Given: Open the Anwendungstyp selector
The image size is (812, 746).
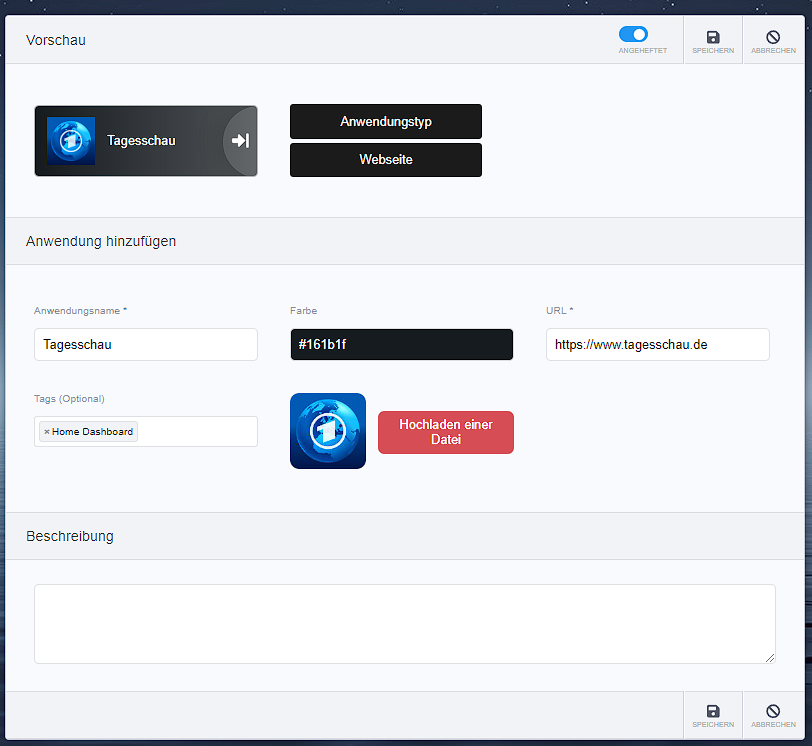Looking at the screenshot, I should (x=385, y=122).
